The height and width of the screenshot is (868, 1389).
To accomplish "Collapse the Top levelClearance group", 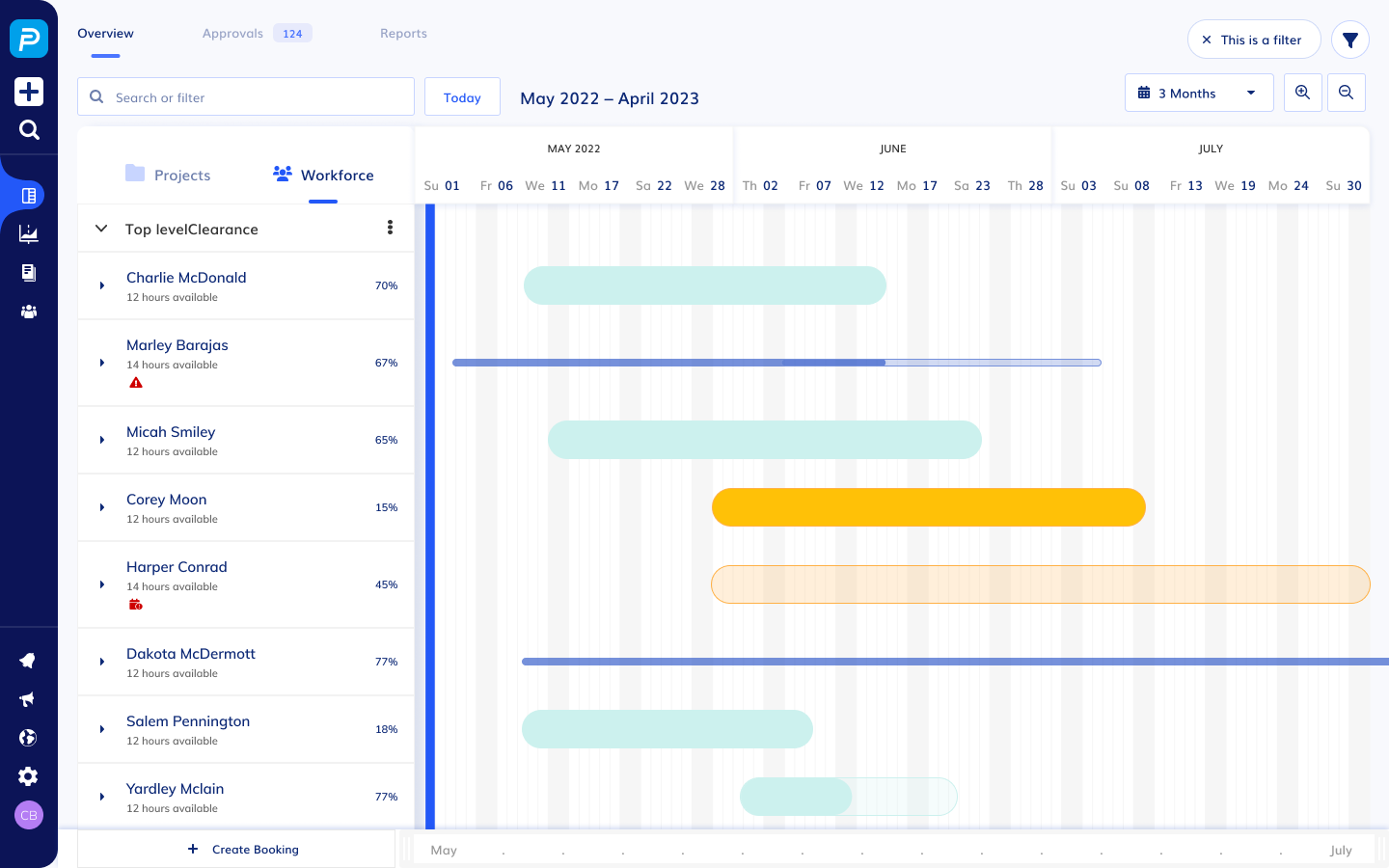I will point(101,229).
